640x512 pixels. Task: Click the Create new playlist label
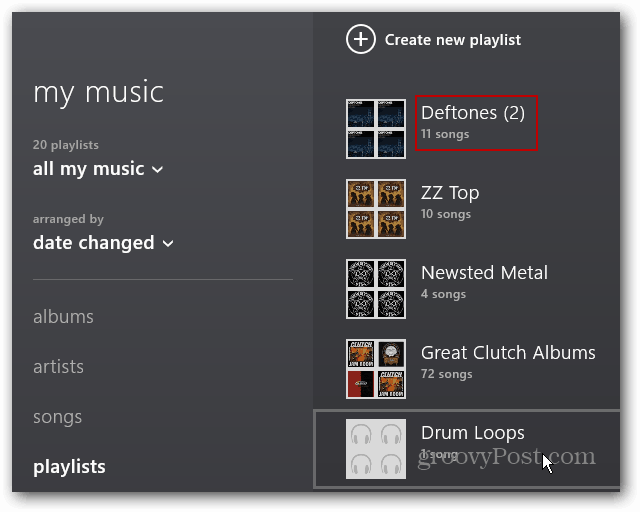click(x=453, y=40)
